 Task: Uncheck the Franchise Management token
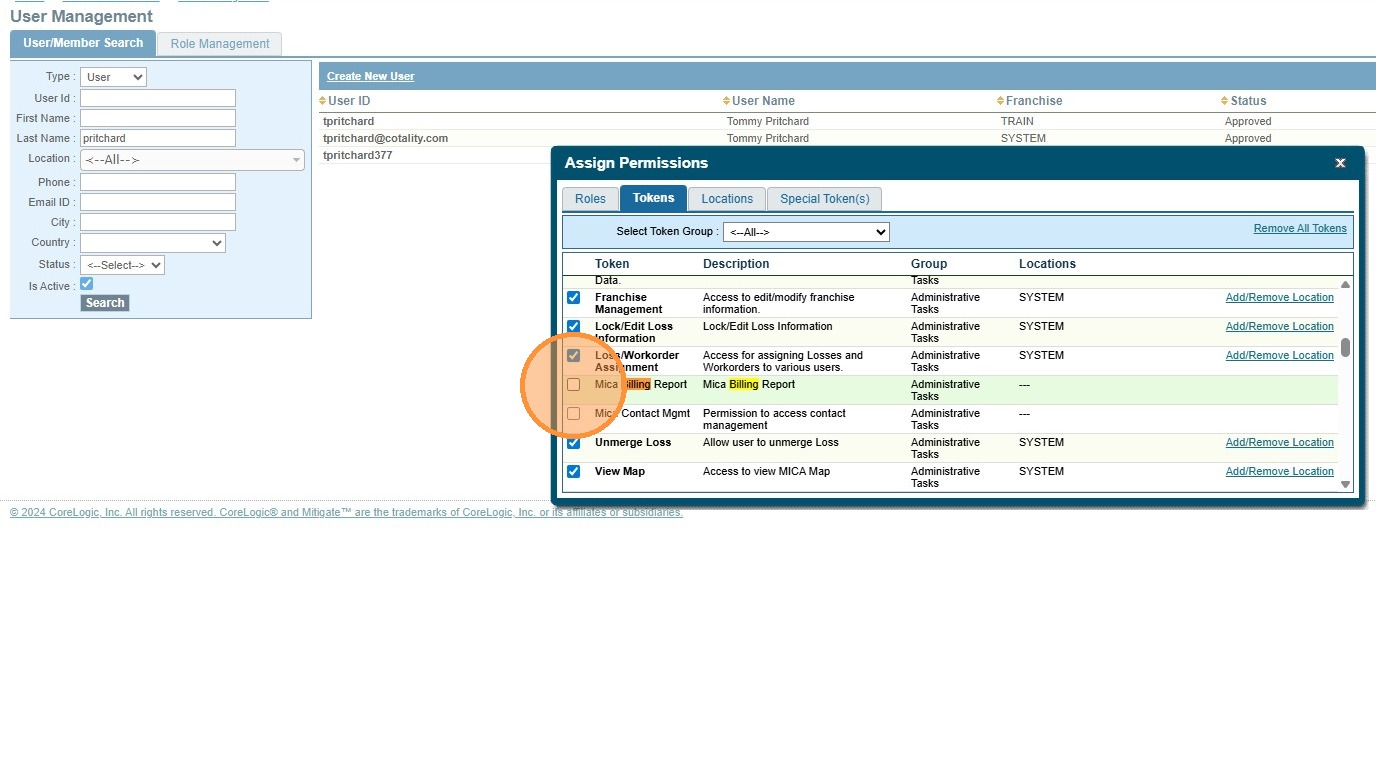574,298
